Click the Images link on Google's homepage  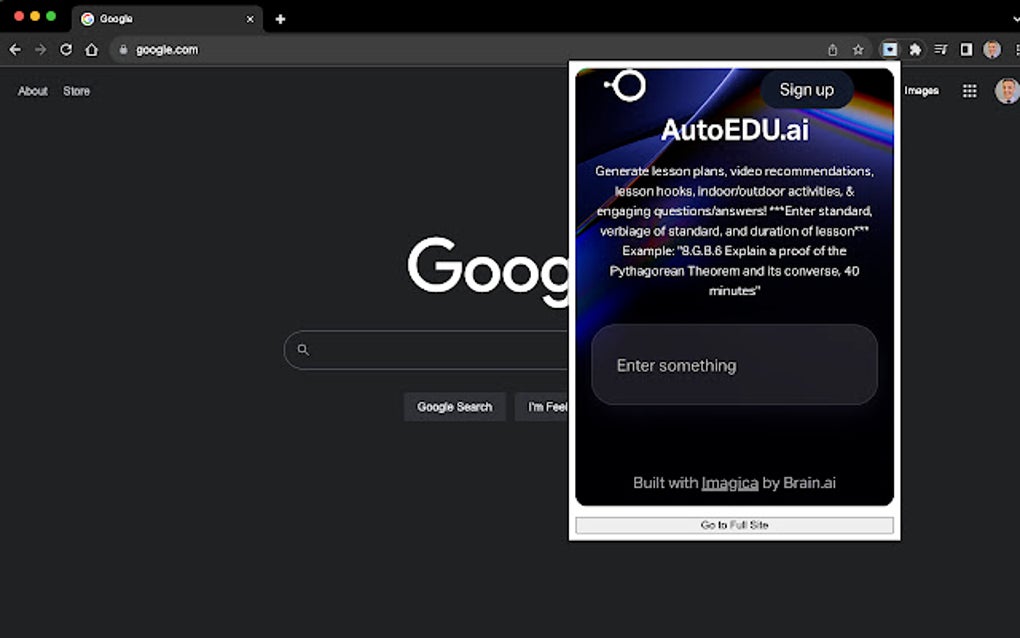[x=920, y=90]
